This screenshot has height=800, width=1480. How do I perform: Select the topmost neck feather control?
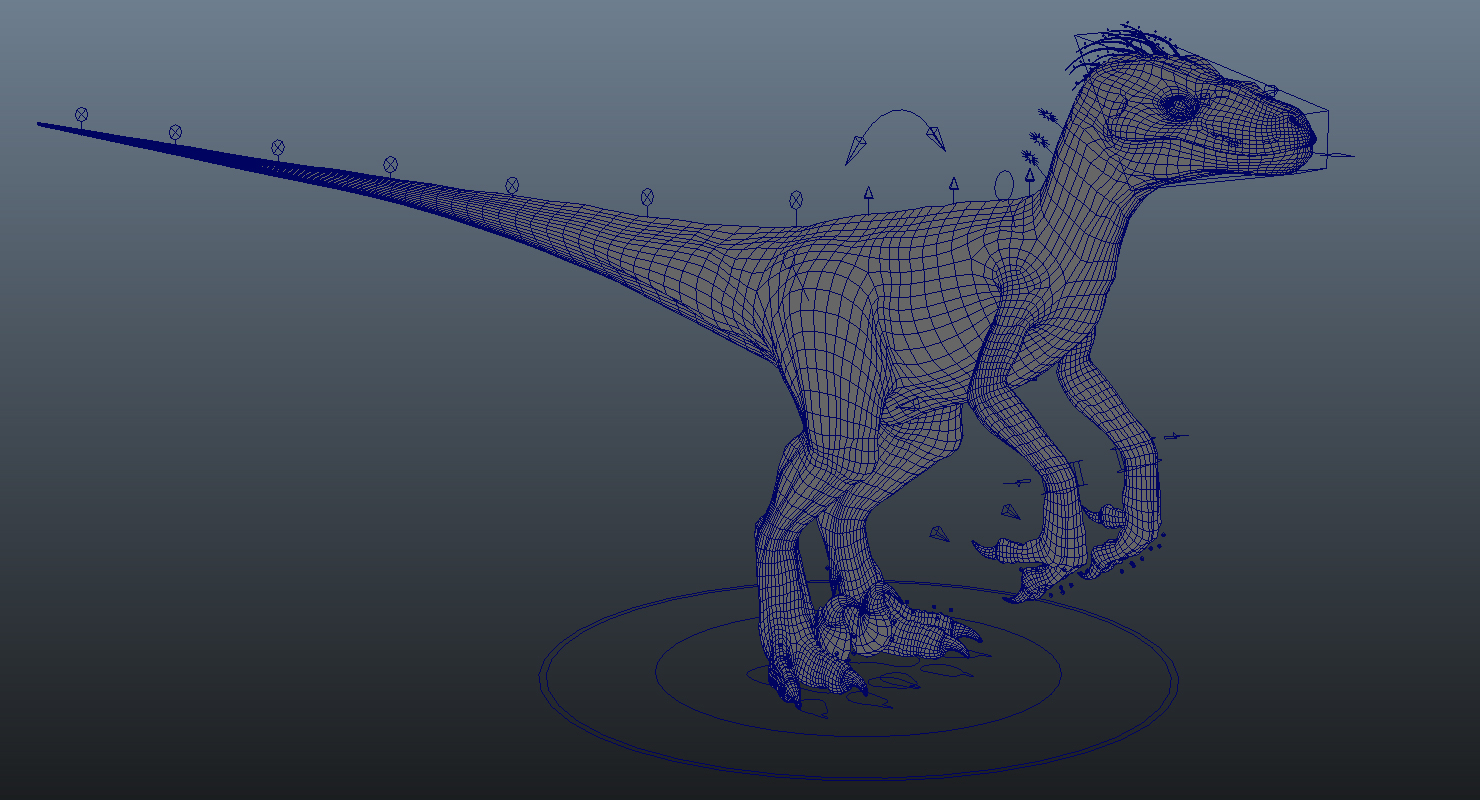click(1047, 116)
